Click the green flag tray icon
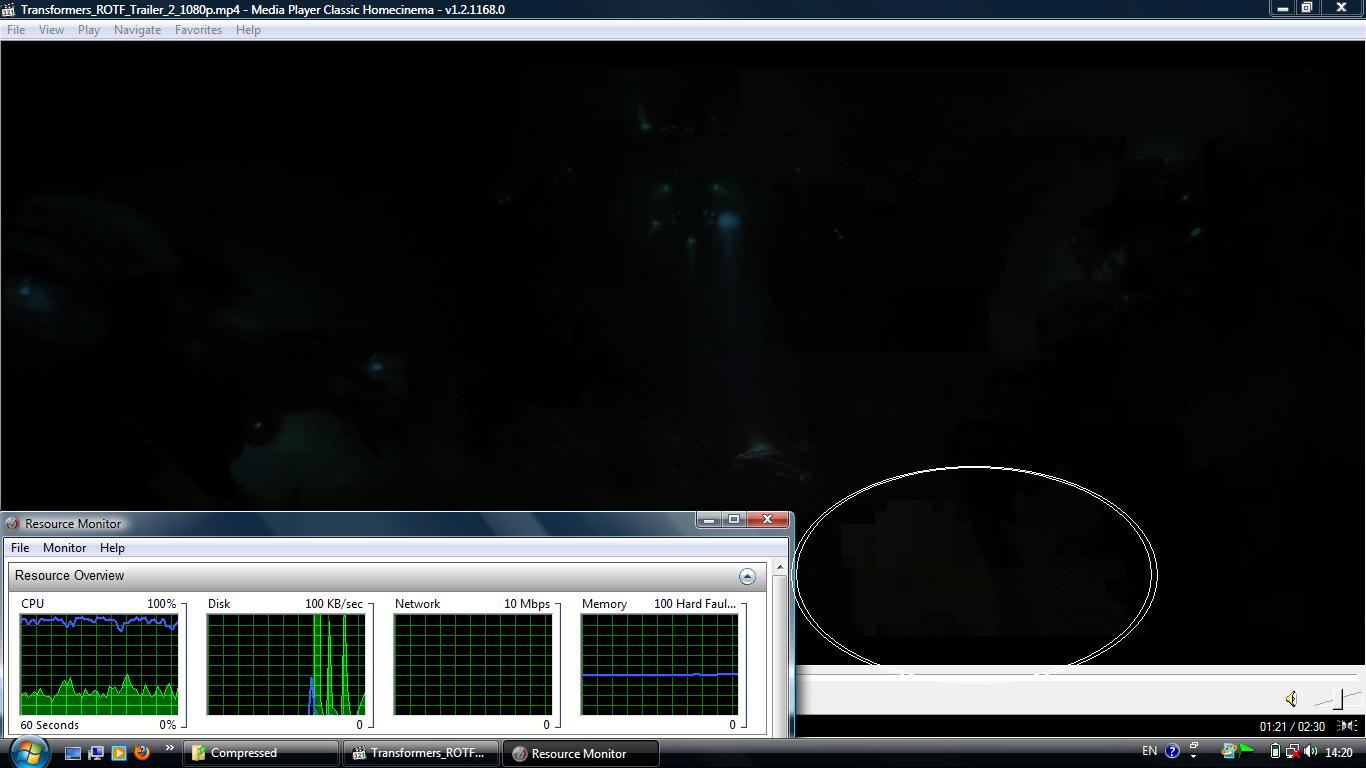The image size is (1366, 768). click(1246, 751)
